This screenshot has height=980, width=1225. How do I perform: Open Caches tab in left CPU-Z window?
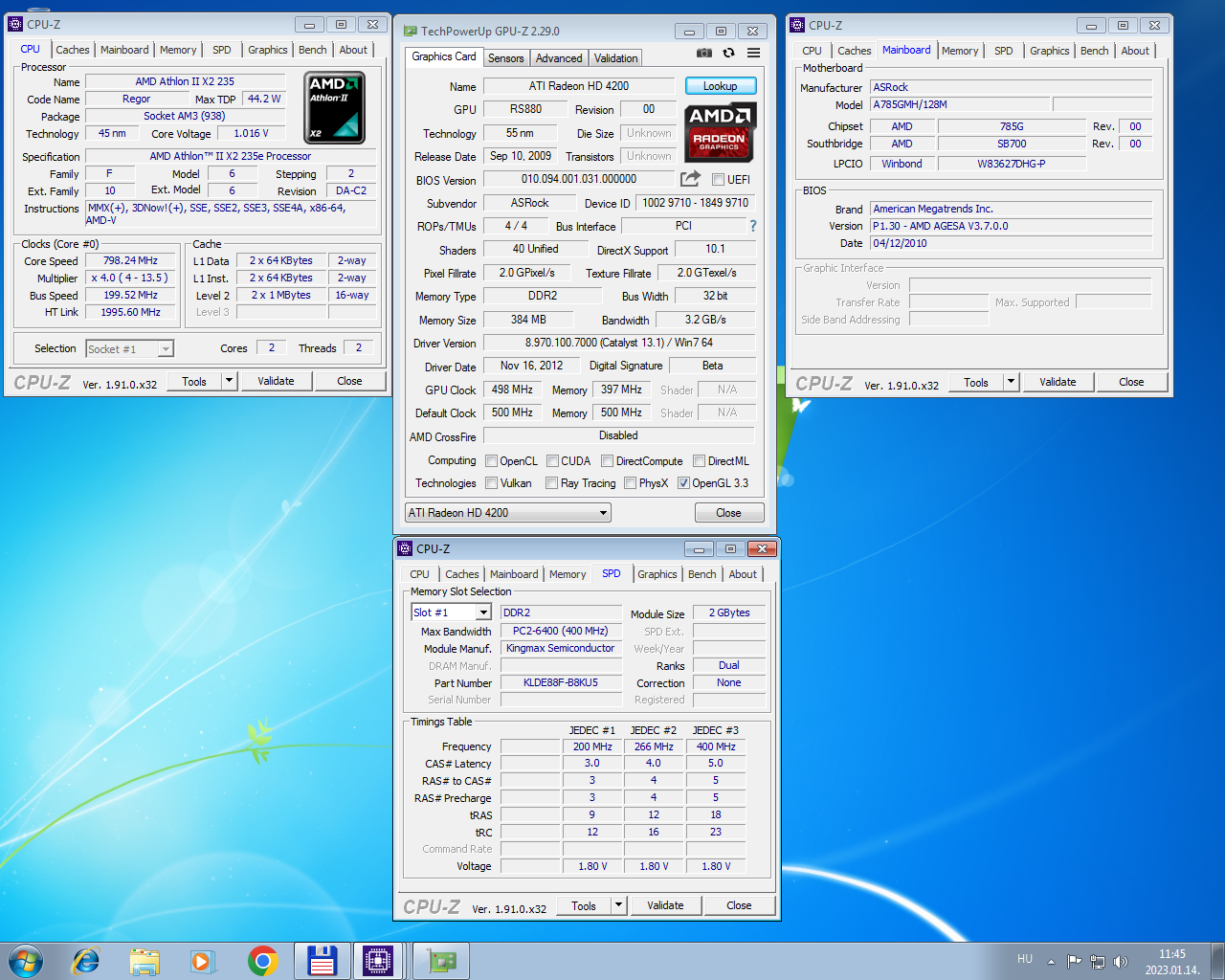73,50
